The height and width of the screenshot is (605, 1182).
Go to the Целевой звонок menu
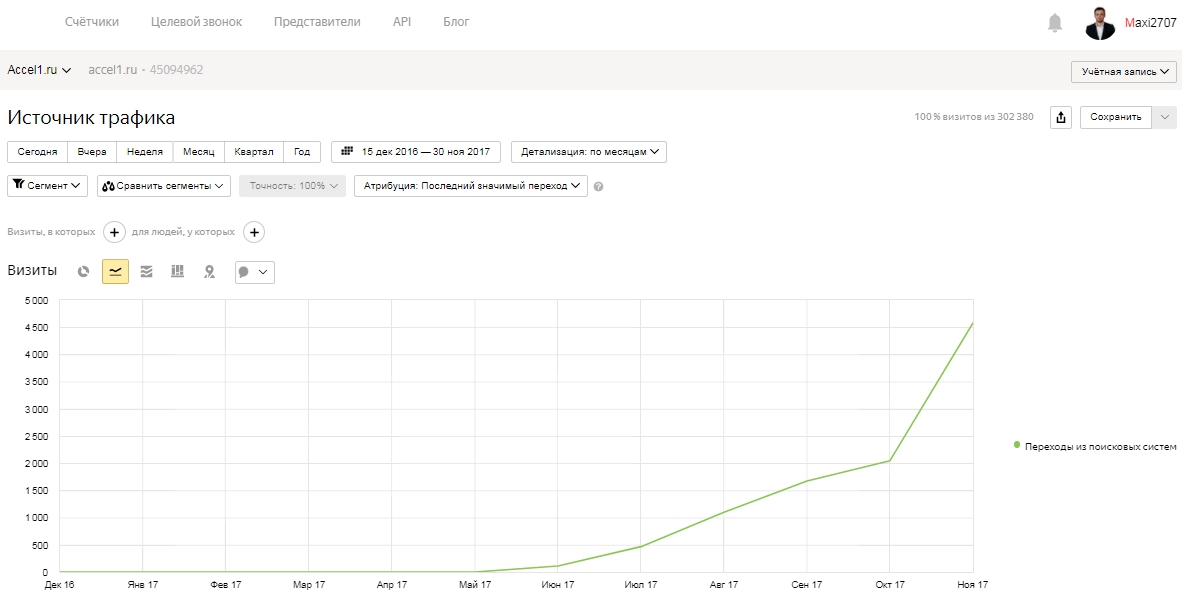pos(197,22)
